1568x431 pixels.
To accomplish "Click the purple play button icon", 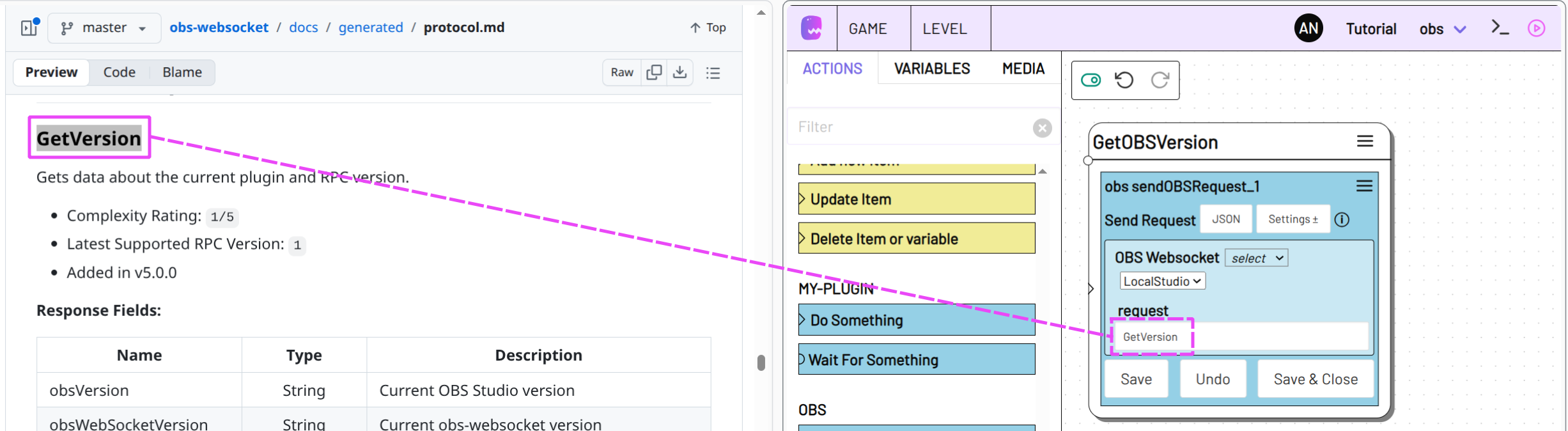I will 1537,28.
